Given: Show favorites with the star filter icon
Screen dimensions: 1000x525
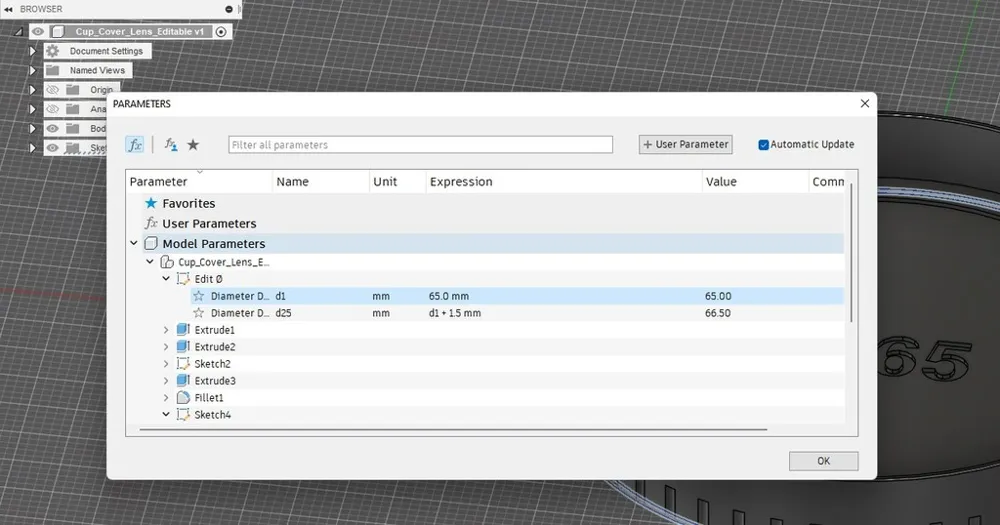Looking at the screenshot, I should pyautogui.click(x=193, y=145).
